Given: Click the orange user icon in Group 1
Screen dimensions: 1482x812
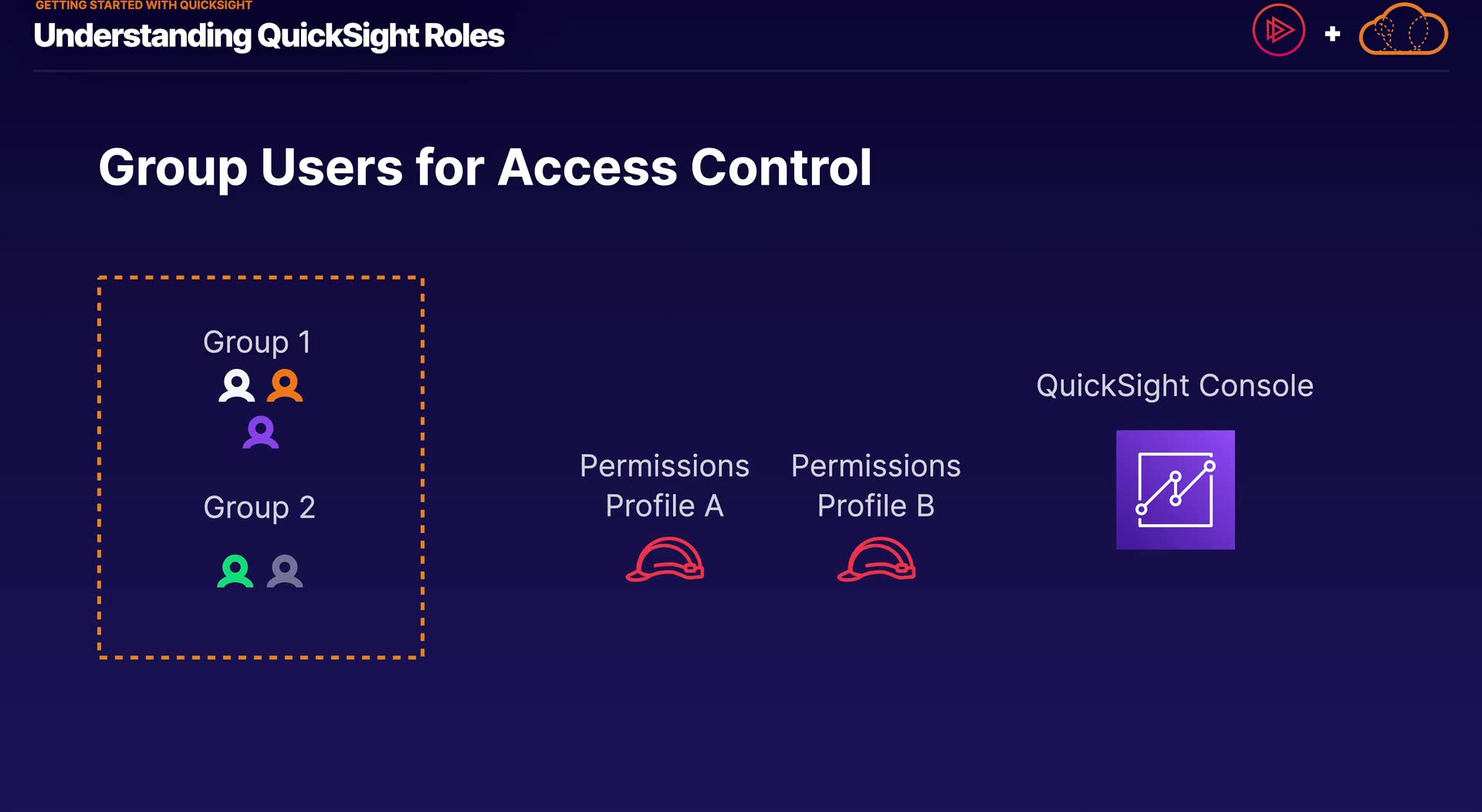Looking at the screenshot, I should point(285,386).
